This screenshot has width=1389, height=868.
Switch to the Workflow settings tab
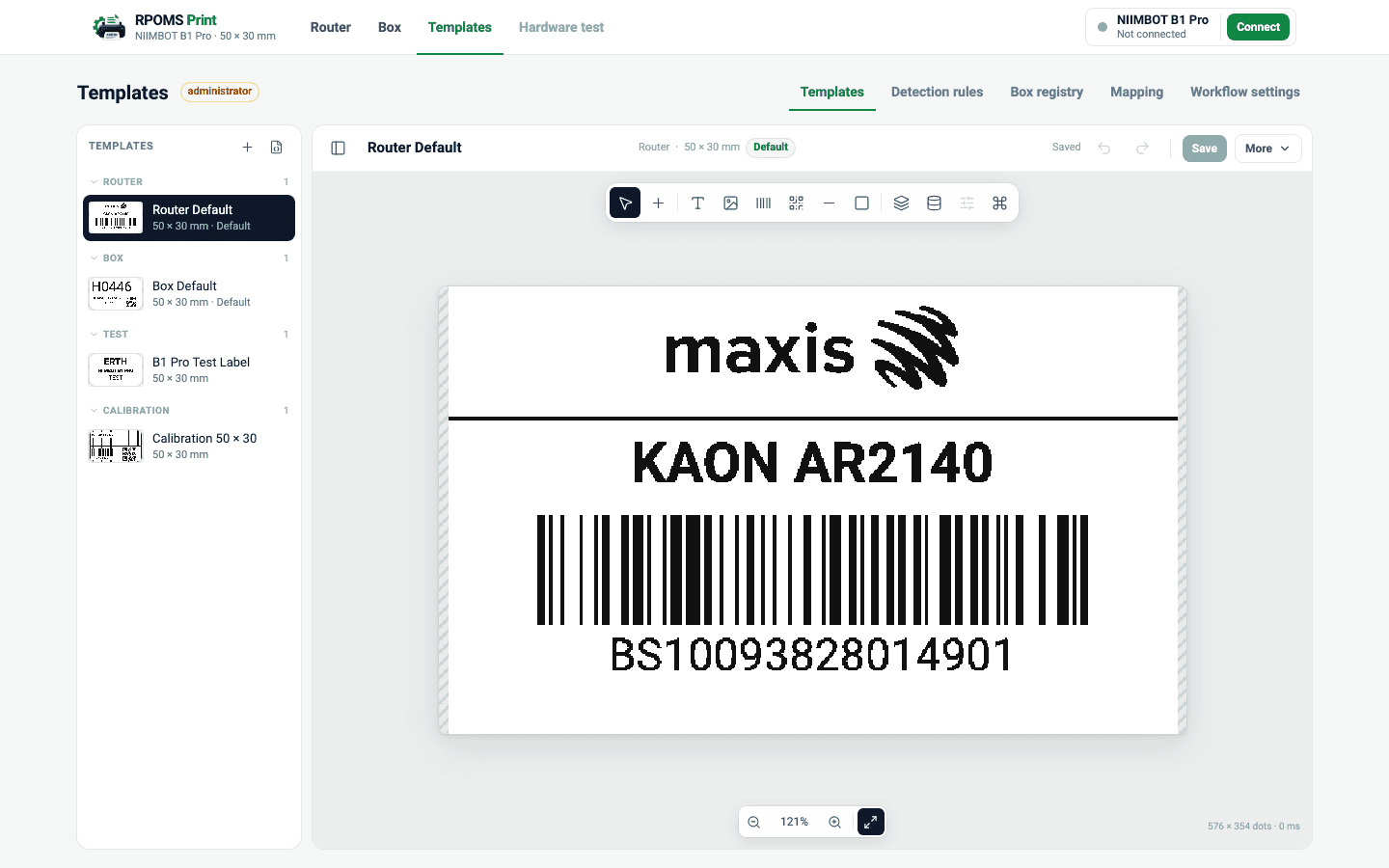click(1245, 92)
